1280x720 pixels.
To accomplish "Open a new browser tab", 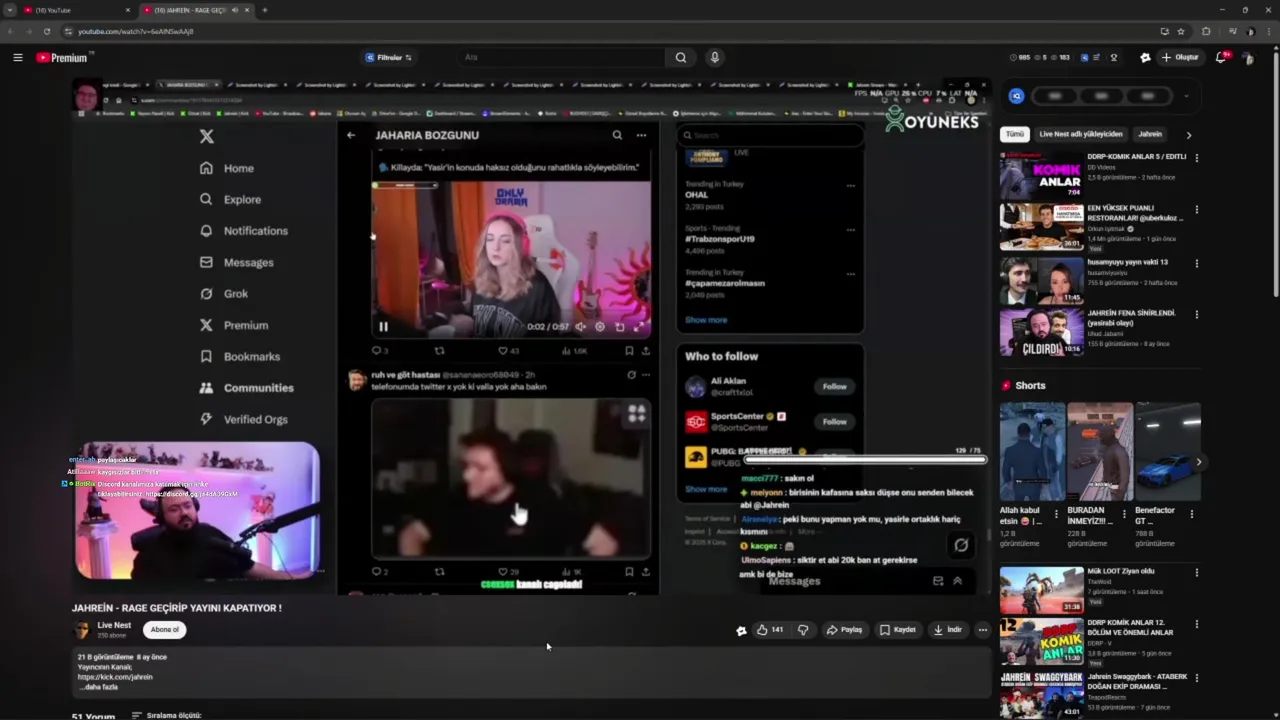I will tap(265, 10).
